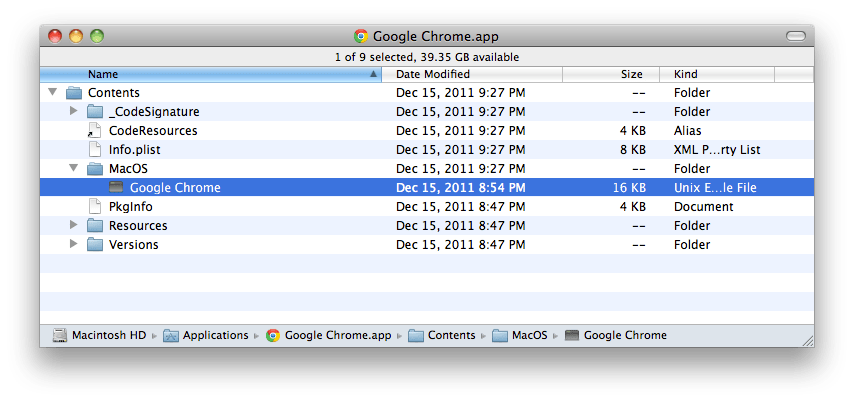Viewport: 854px width, 402px height.
Task: Click the Google Chrome file name in list
Action: 175,188
